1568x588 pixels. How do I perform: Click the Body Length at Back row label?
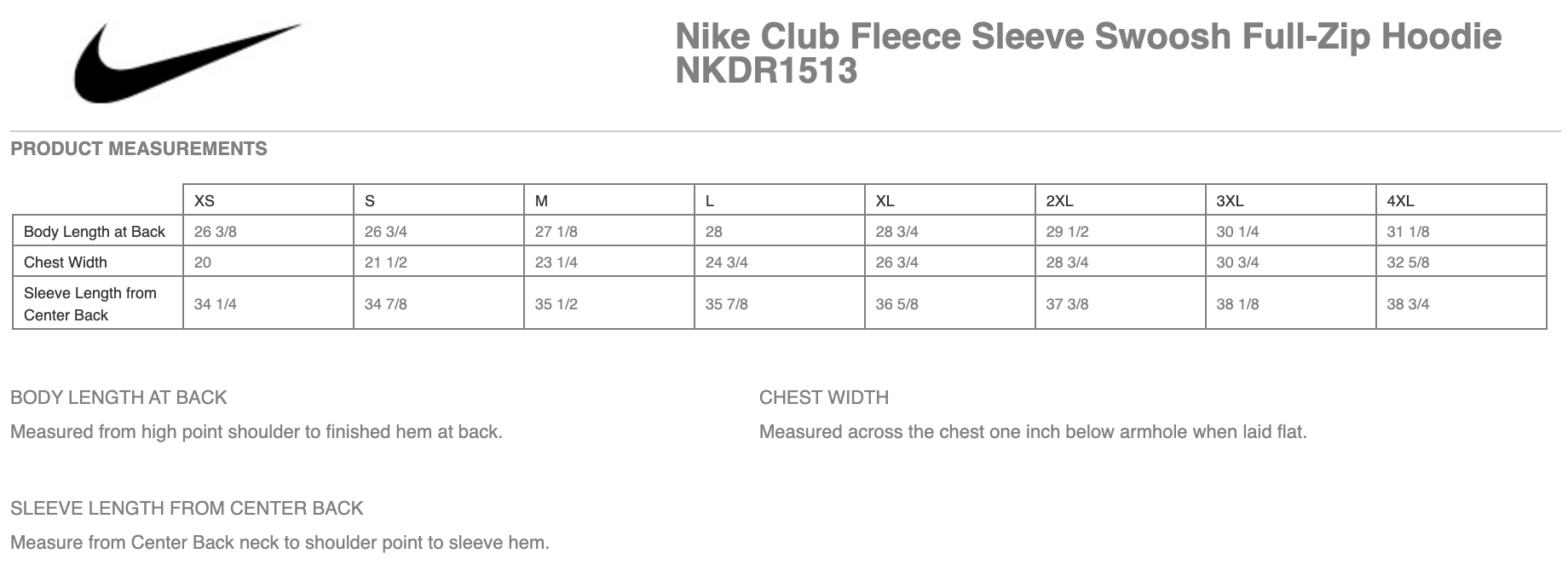point(95,232)
